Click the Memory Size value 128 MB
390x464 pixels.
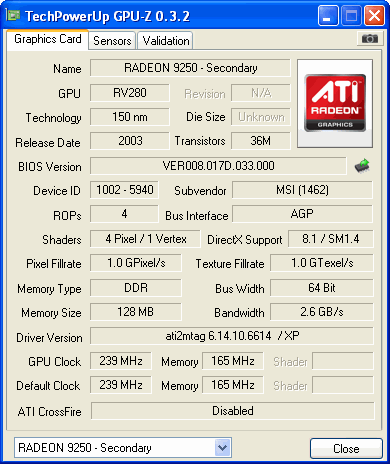(136, 312)
